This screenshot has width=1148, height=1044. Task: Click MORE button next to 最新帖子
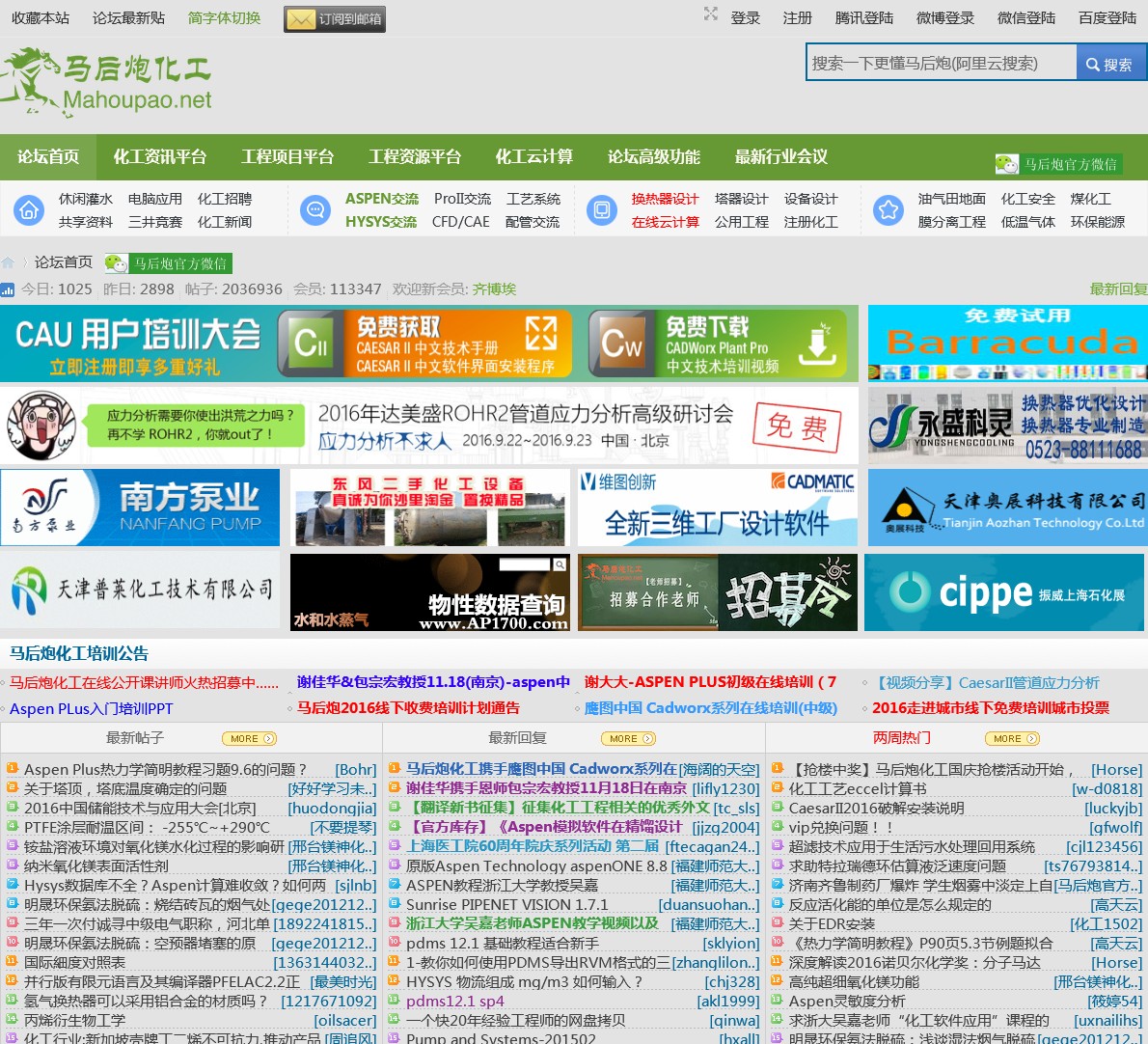click(249, 739)
